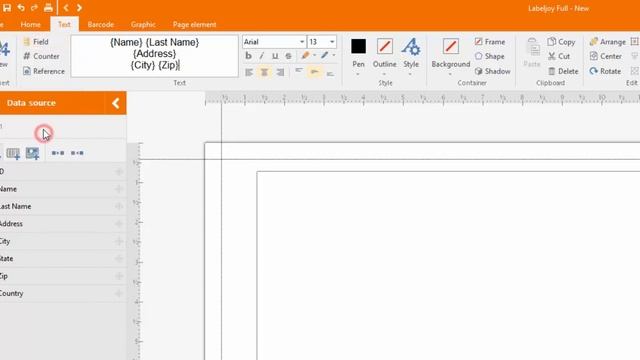Insert a Field into the text
This screenshot has height=360, width=640.
point(36,42)
